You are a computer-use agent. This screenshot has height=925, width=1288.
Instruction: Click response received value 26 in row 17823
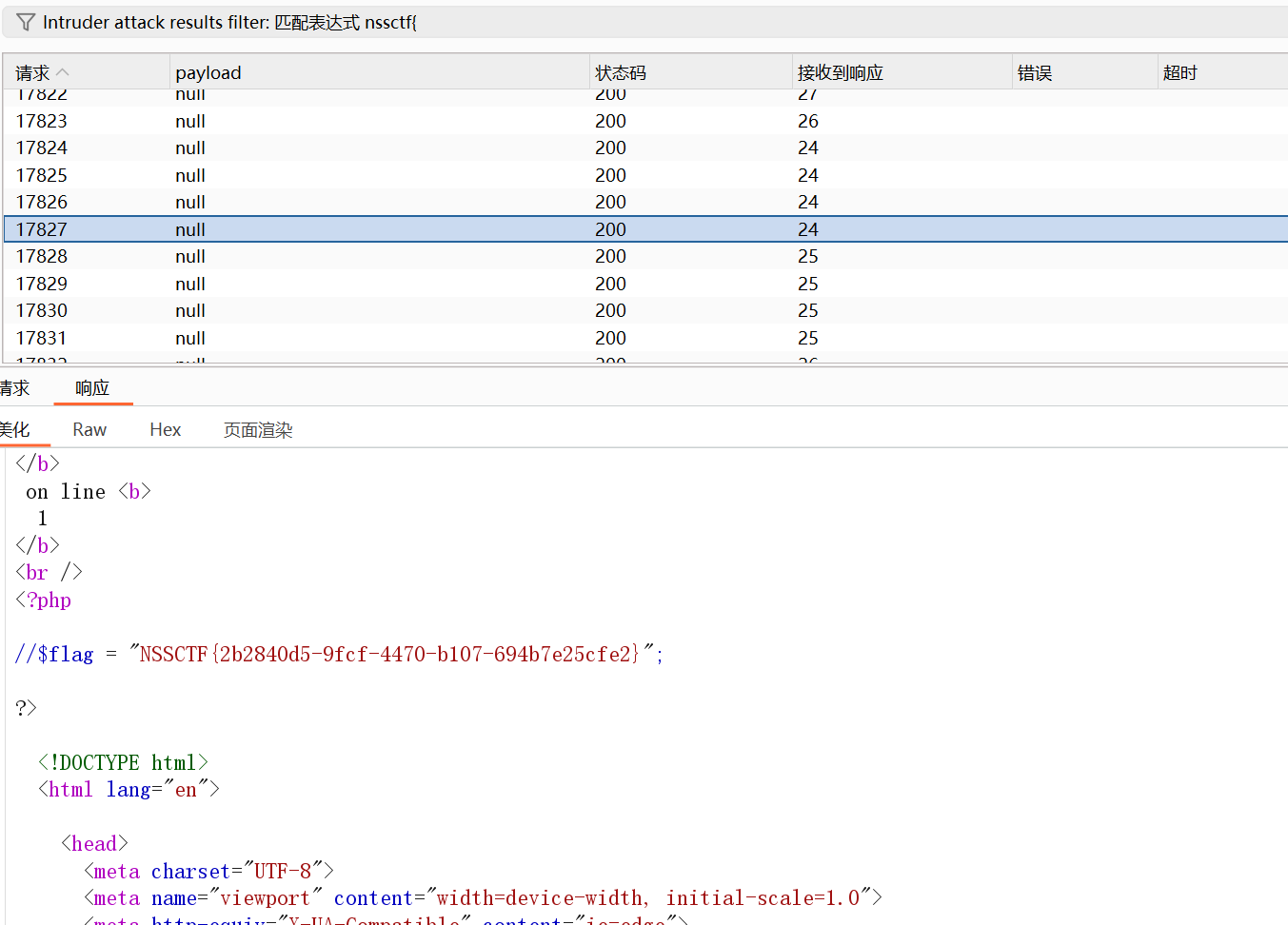point(808,121)
